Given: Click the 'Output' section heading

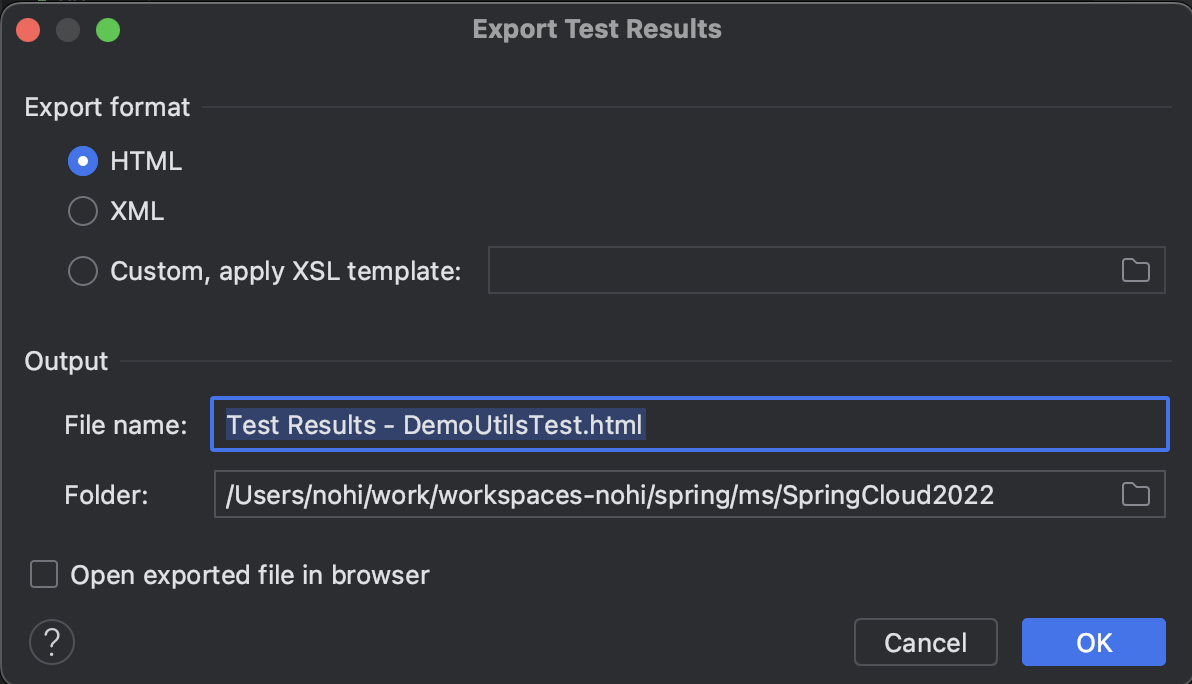Looking at the screenshot, I should [x=66, y=361].
